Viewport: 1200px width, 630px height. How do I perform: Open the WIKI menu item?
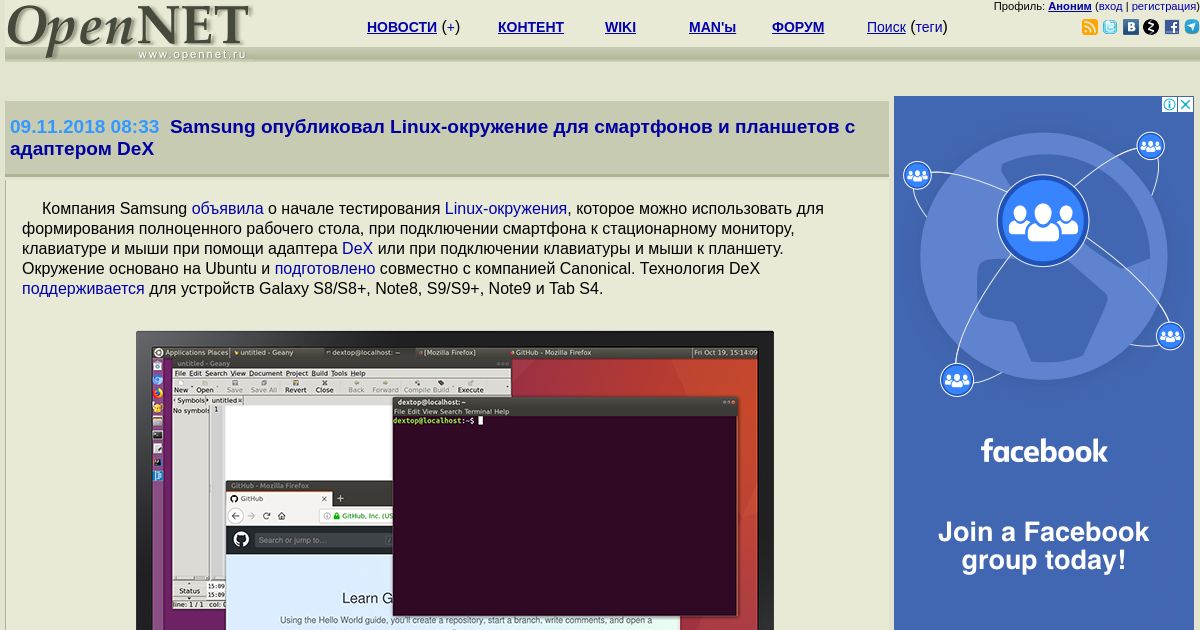[620, 27]
